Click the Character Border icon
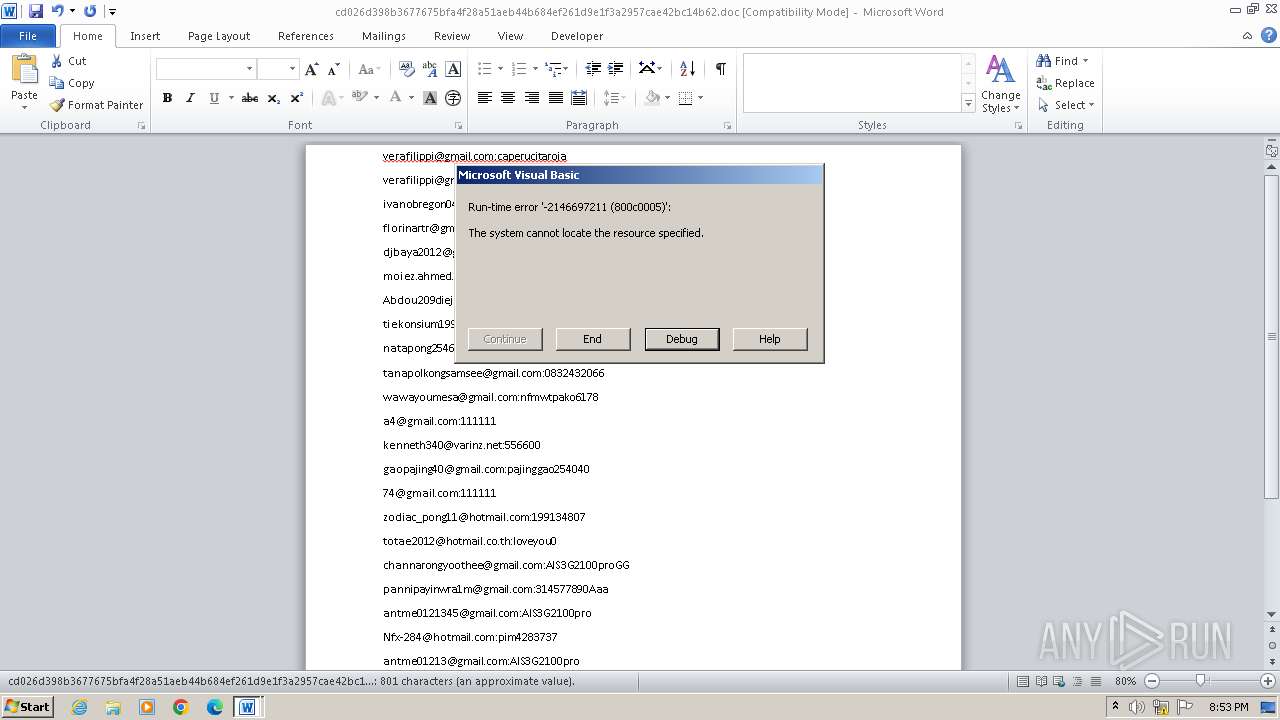Screen dimensions: 1280x720 (x=453, y=69)
